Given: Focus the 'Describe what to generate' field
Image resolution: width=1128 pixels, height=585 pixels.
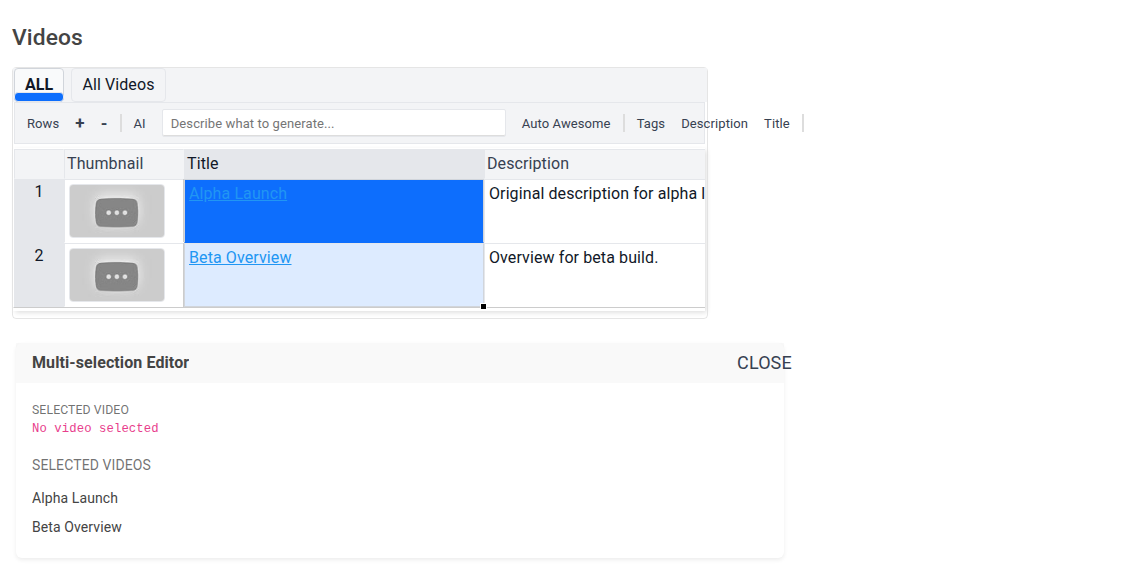Looking at the screenshot, I should click(x=334, y=123).
